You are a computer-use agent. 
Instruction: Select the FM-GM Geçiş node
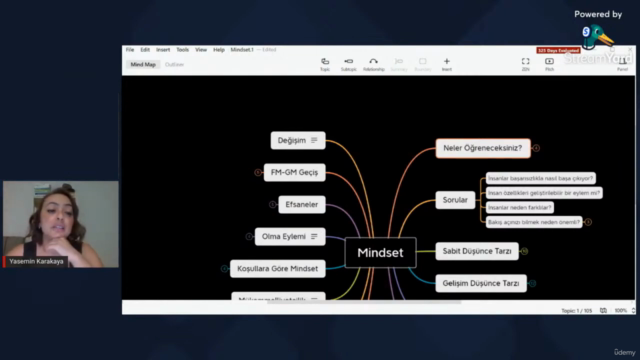[x=294, y=173]
